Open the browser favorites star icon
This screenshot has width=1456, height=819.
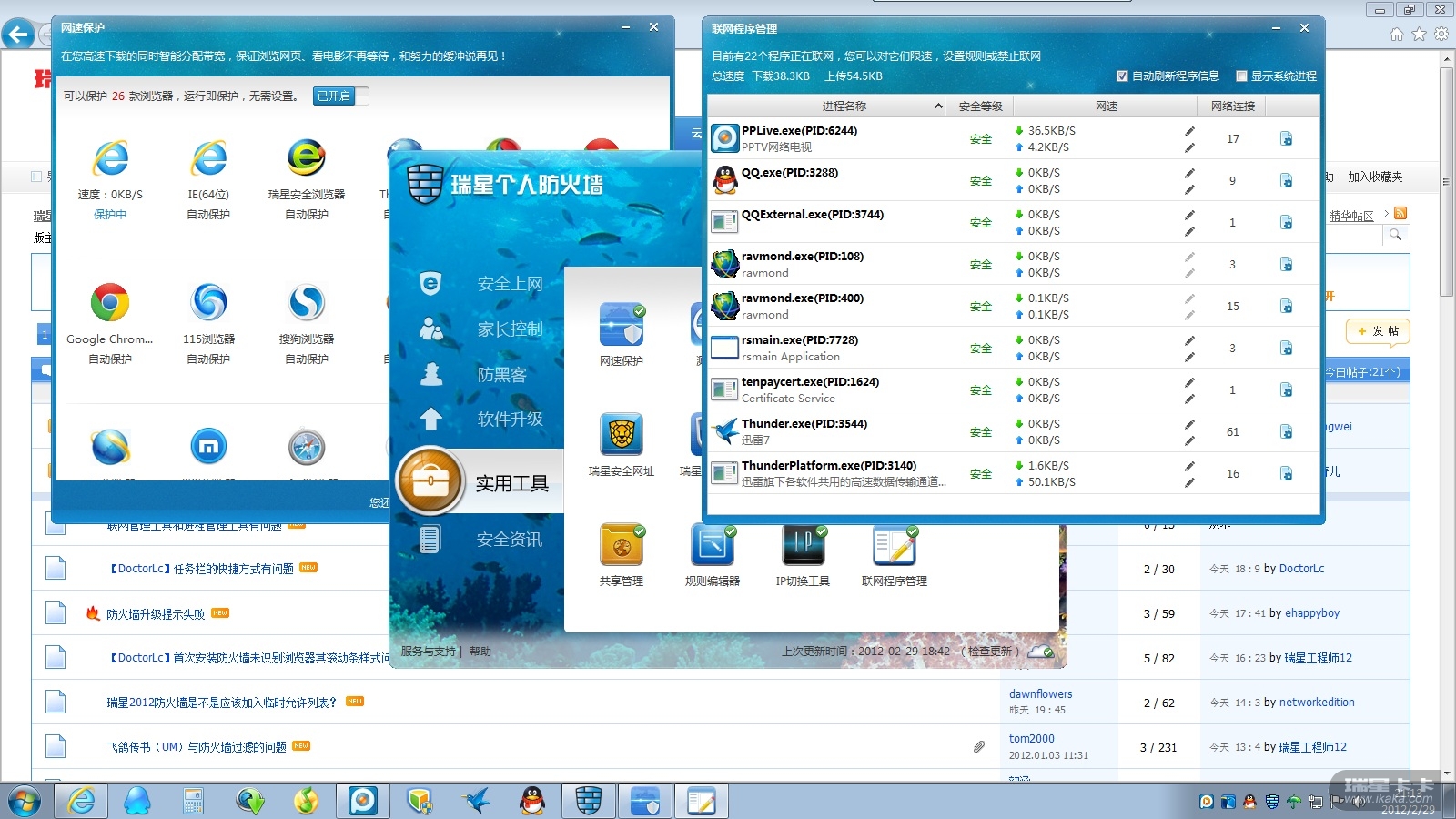coord(1419,35)
